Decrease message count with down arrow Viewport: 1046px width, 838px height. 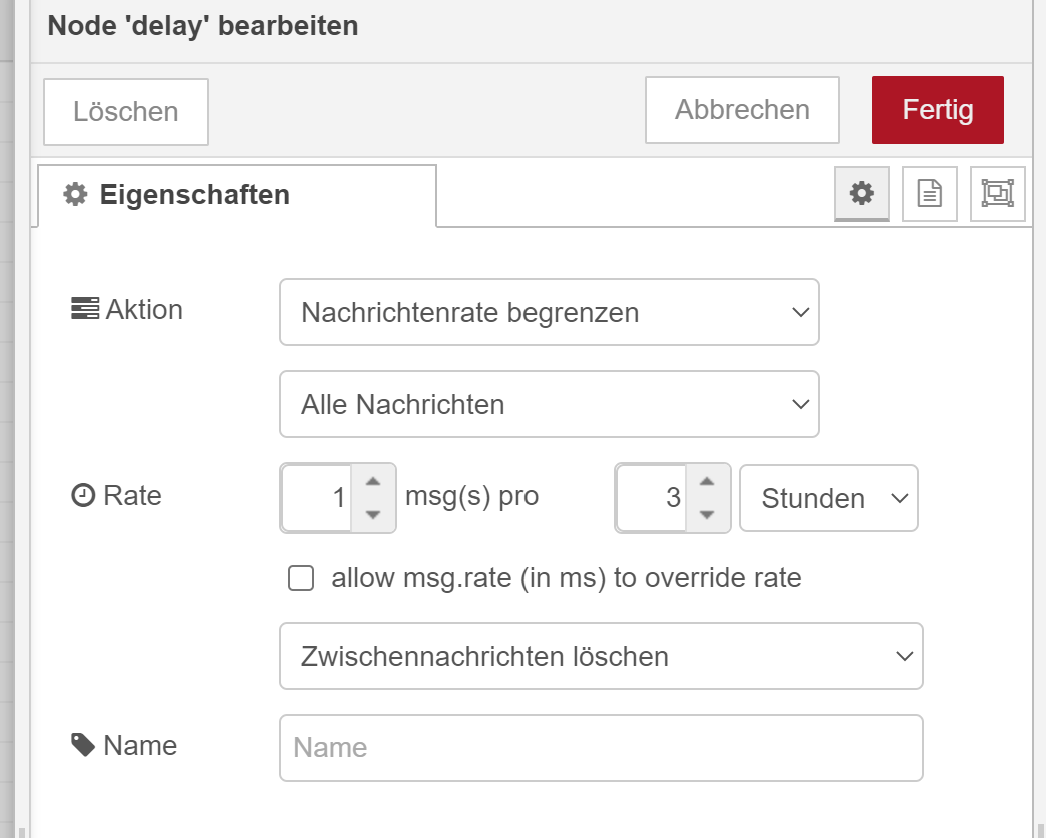373,514
